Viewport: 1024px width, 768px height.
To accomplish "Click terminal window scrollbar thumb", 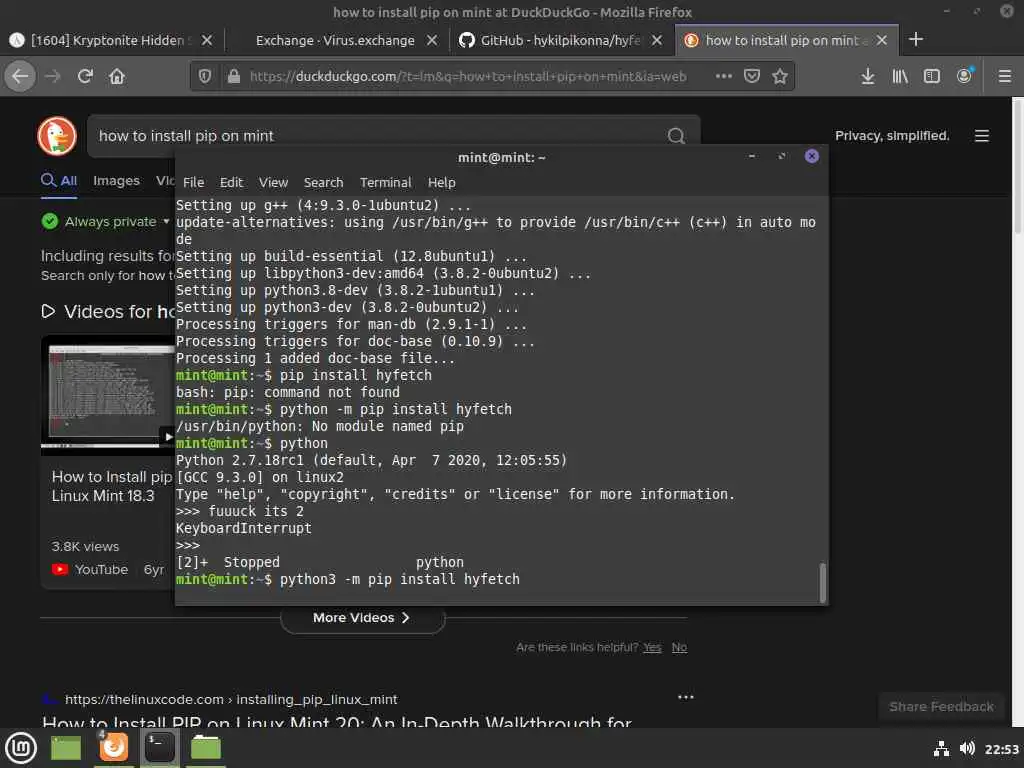I will point(822,583).
